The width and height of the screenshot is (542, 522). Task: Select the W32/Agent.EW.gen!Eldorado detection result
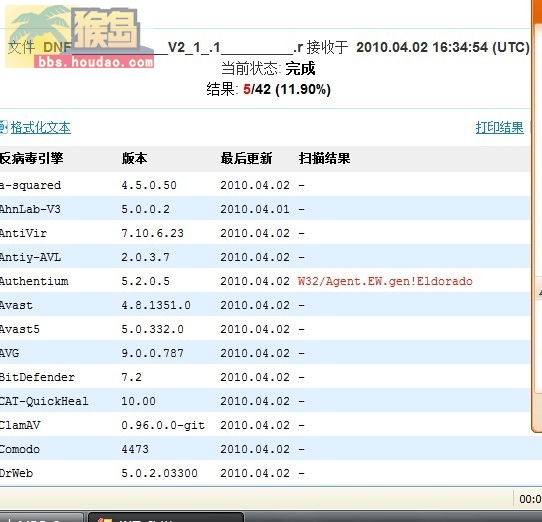point(385,281)
